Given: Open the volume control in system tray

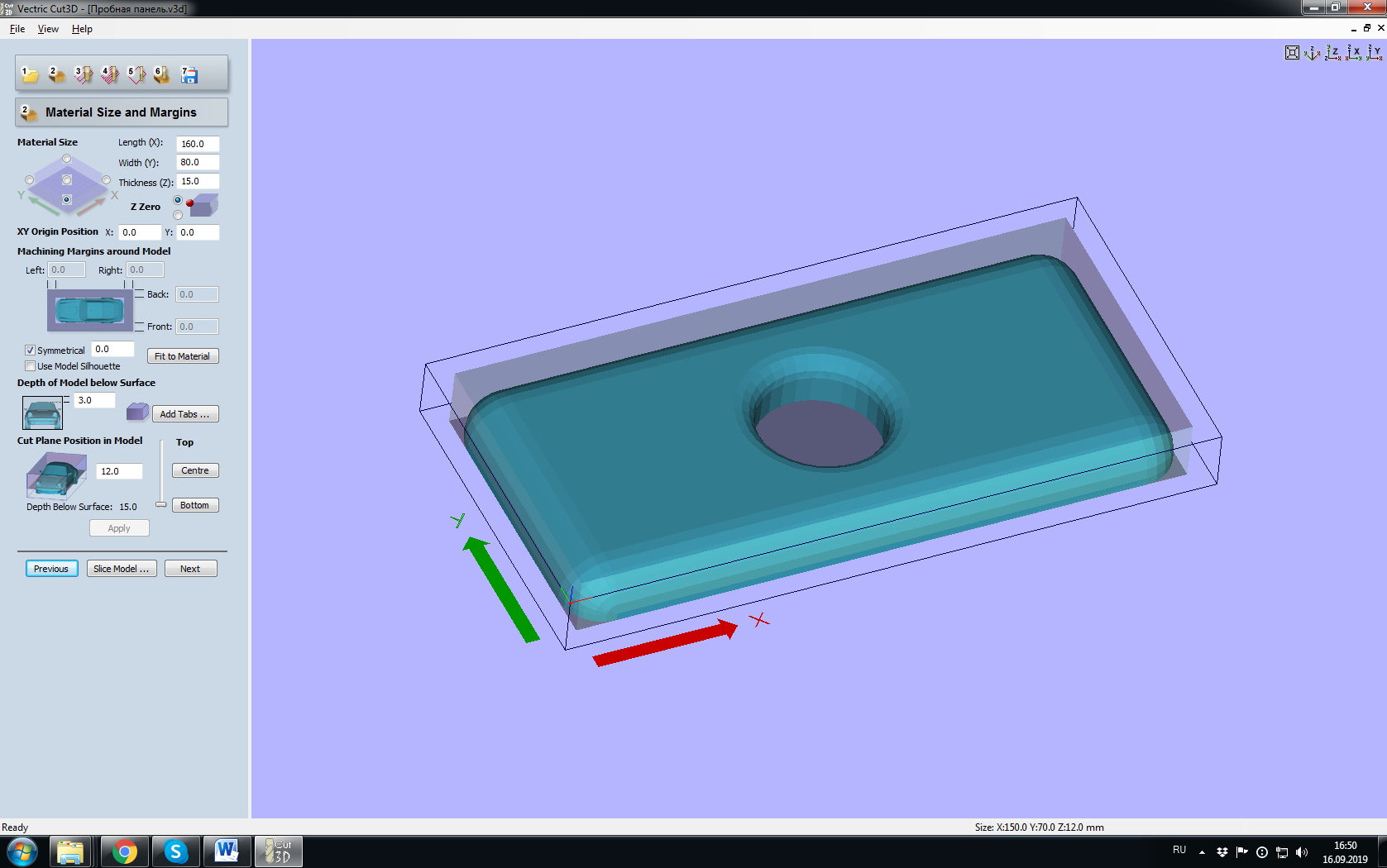Looking at the screenshot, I should pyautogui.click(x=1302, y=852).
